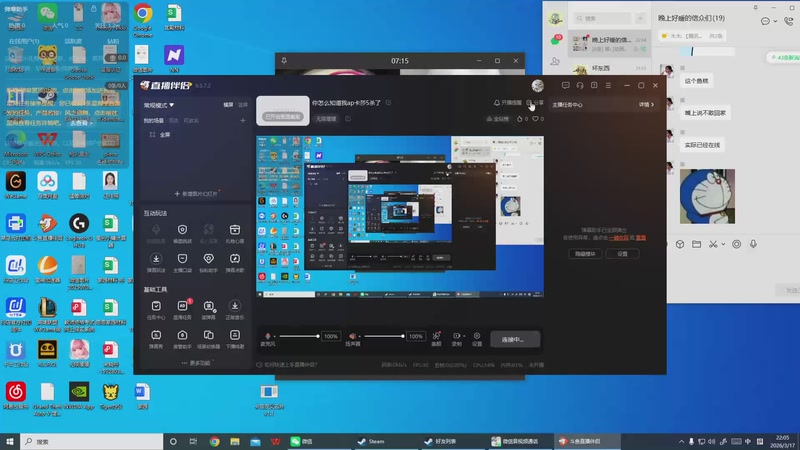
Task: Open the 场景切换器 tool icon
Action: pos(209,335)
